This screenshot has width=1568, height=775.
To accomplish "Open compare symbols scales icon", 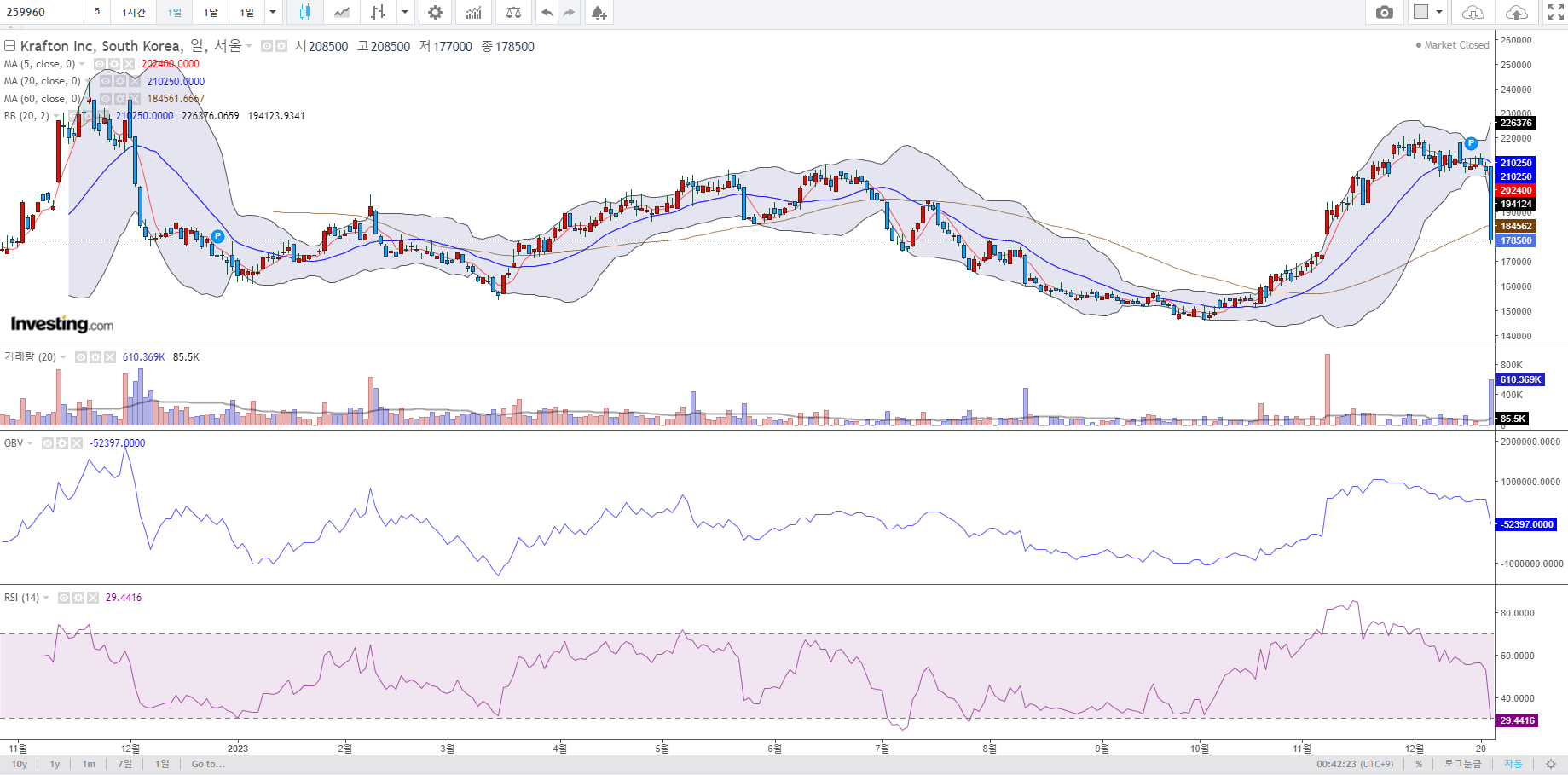I will tap(513, 12).
